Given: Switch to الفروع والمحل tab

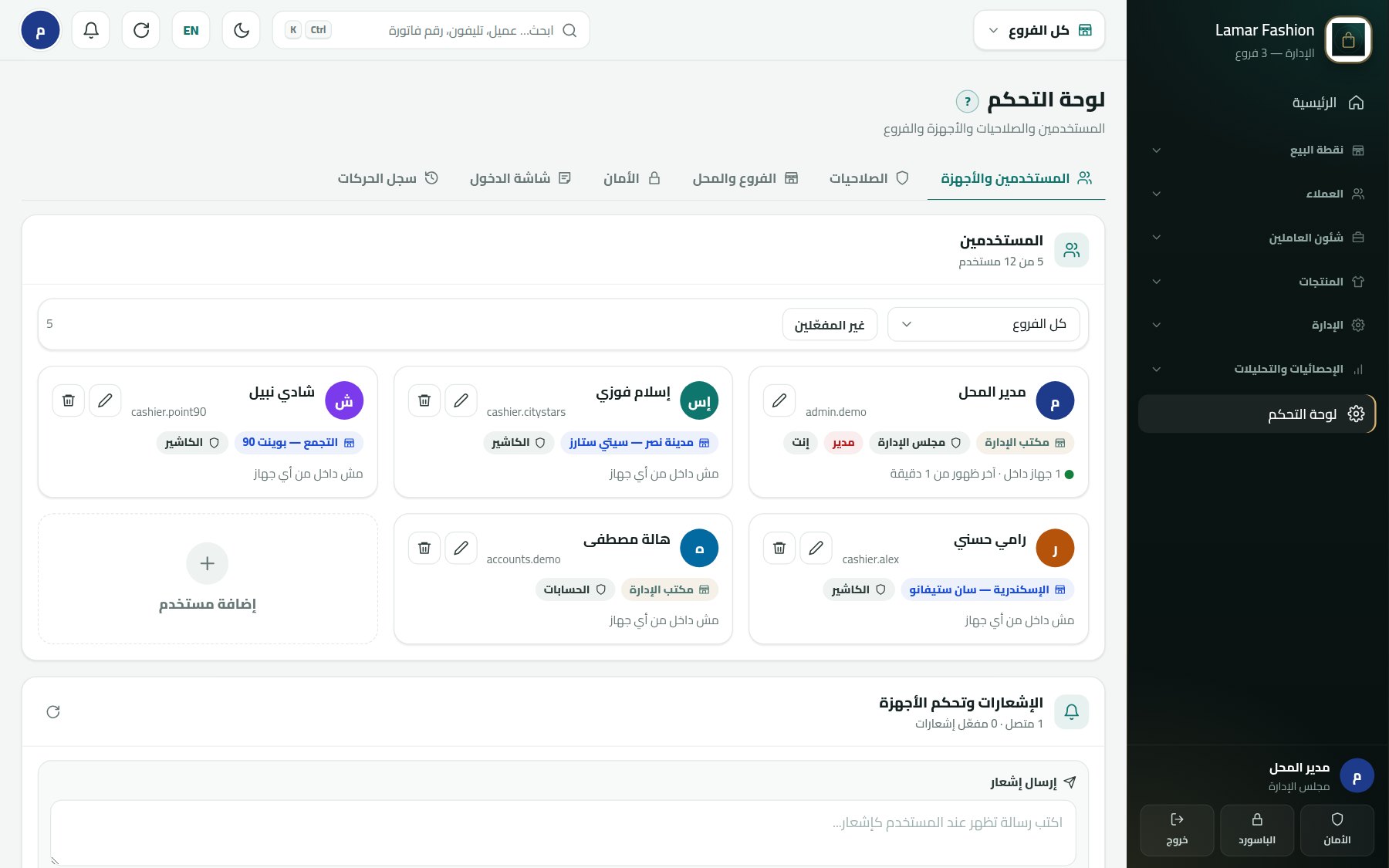Looking at the screenshot, I should coord(745,178).
